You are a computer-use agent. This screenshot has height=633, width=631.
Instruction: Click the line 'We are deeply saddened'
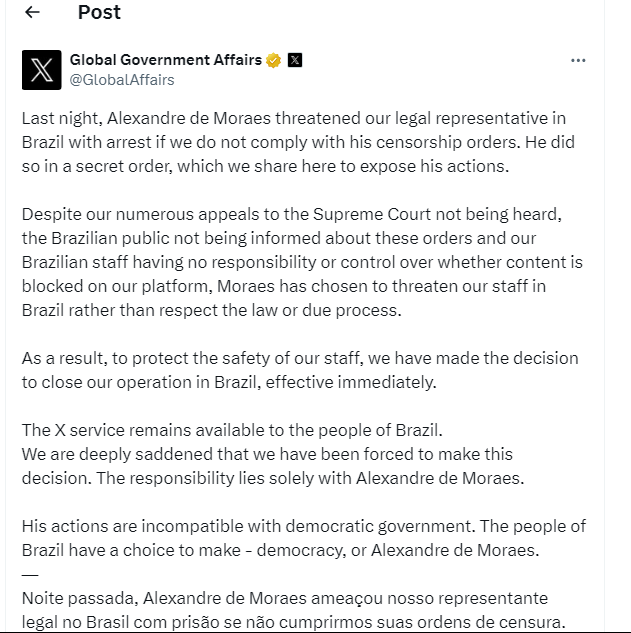(x=267, y=455)
